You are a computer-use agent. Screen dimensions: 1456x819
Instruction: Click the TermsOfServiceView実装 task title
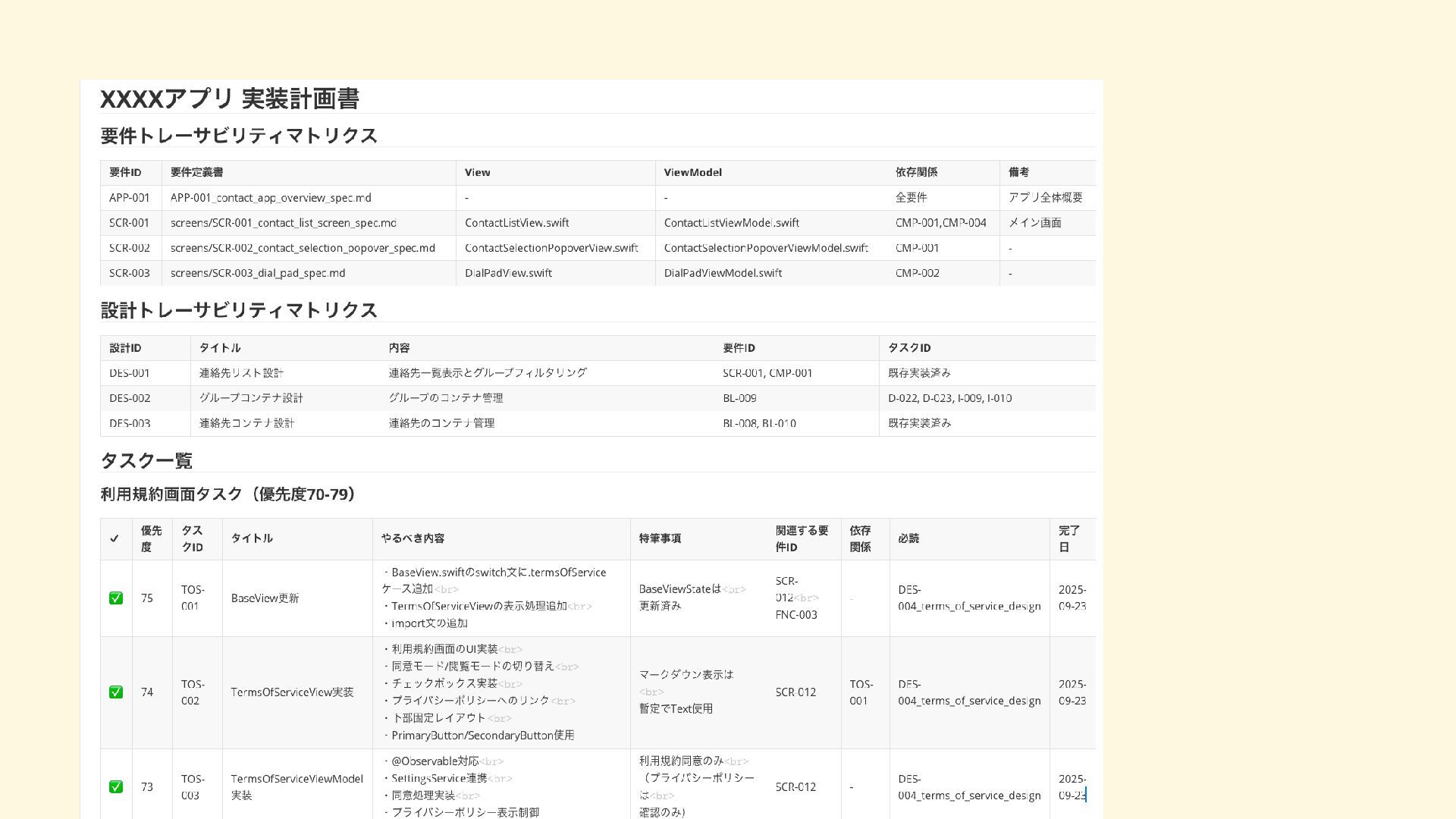[292, 692]
